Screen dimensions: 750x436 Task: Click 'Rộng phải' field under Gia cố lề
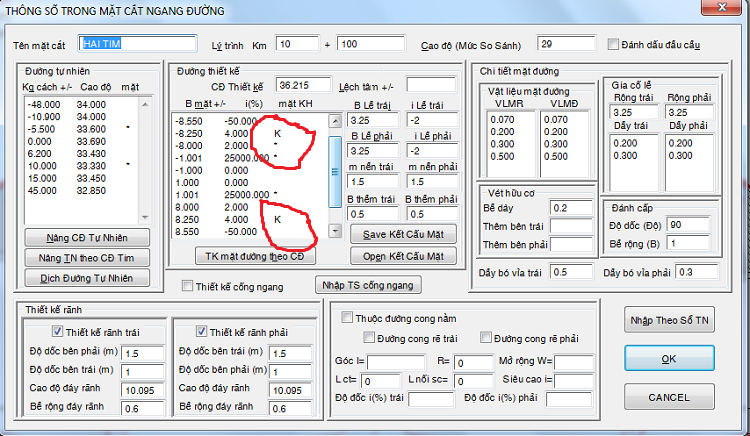point(689,112)
